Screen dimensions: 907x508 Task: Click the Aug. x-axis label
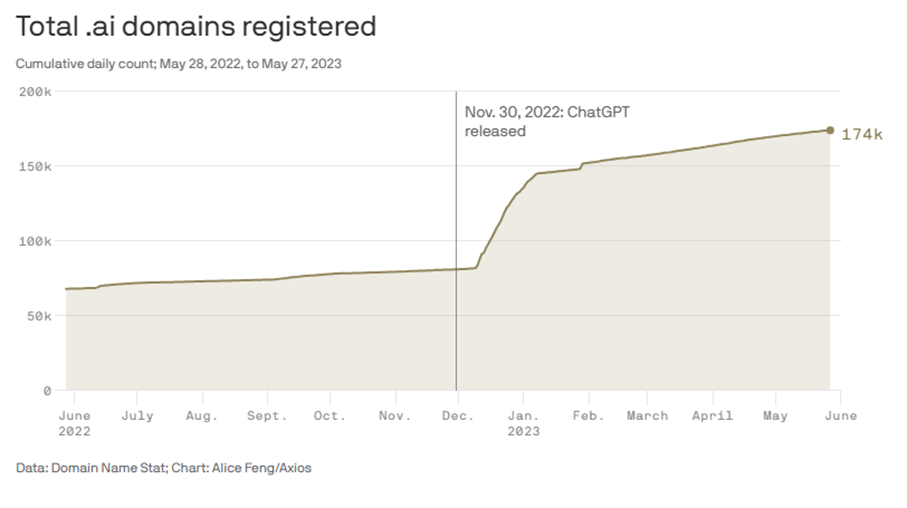click(201, 415)
